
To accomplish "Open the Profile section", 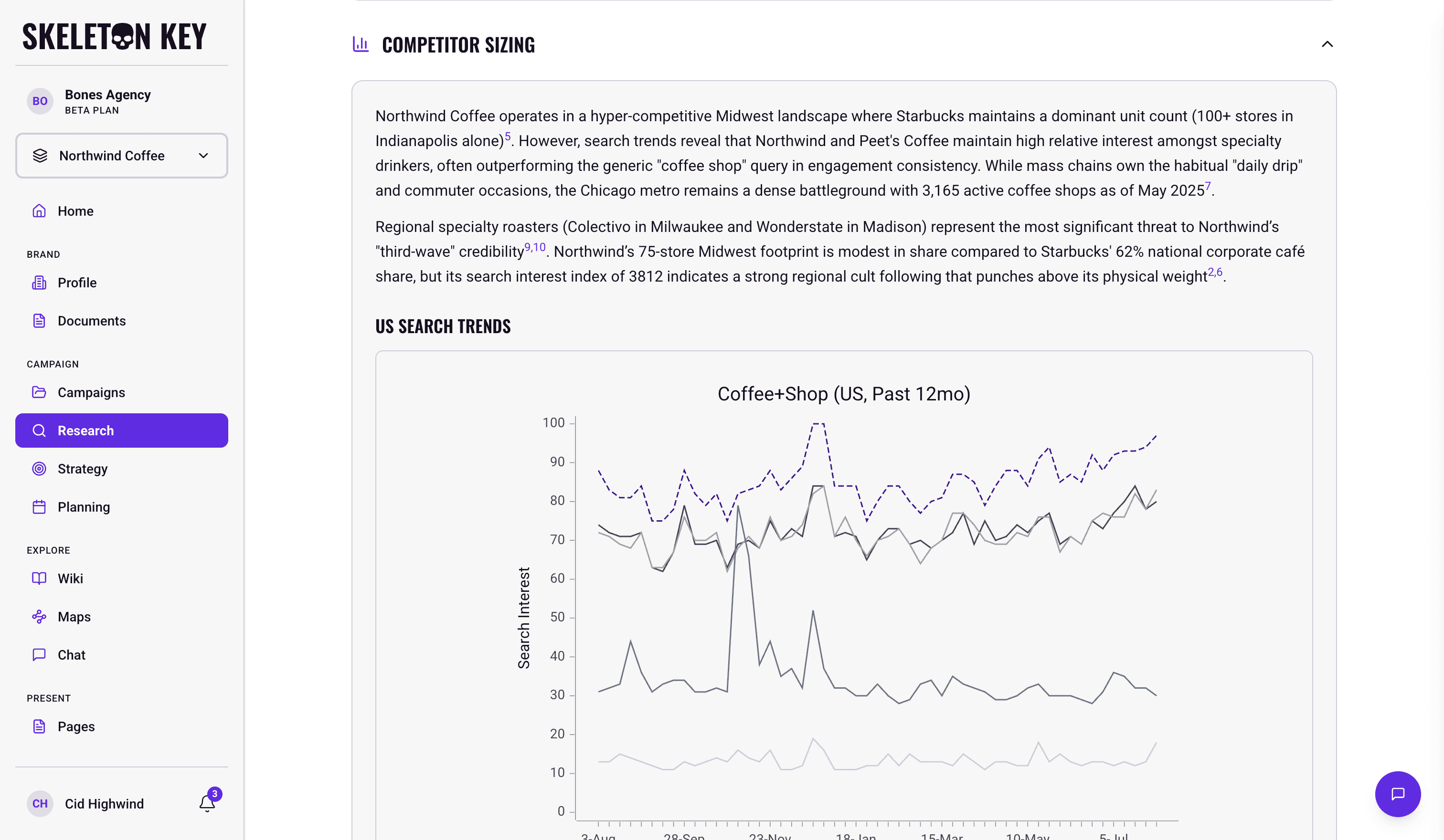I will click(121, 282).
